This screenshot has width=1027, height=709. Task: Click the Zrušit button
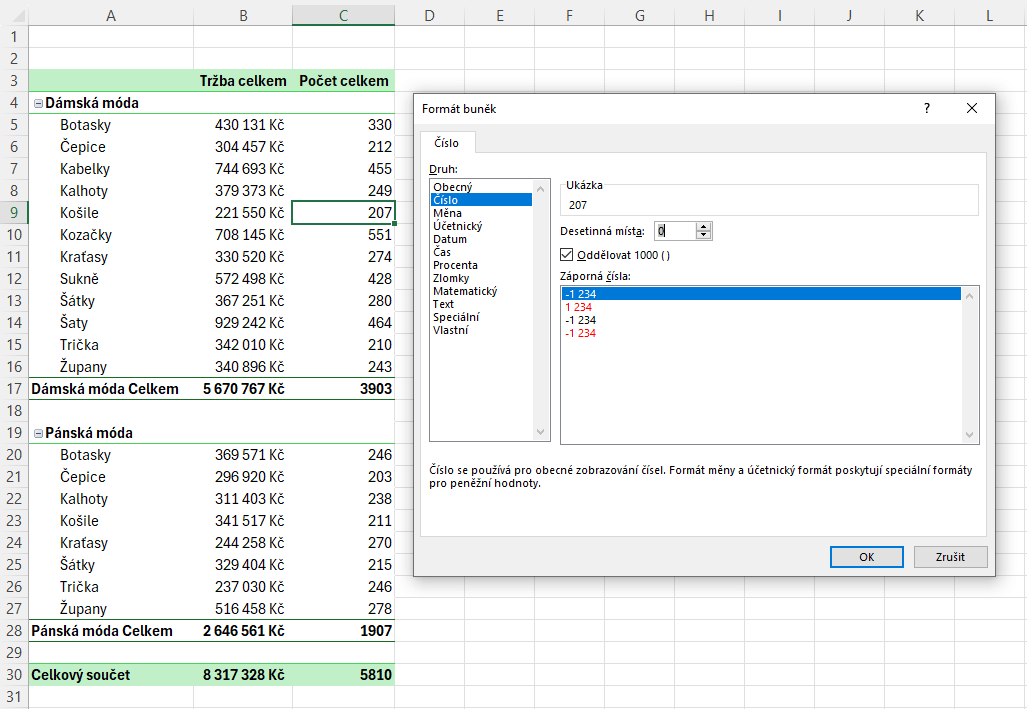(x=949, y=557)
